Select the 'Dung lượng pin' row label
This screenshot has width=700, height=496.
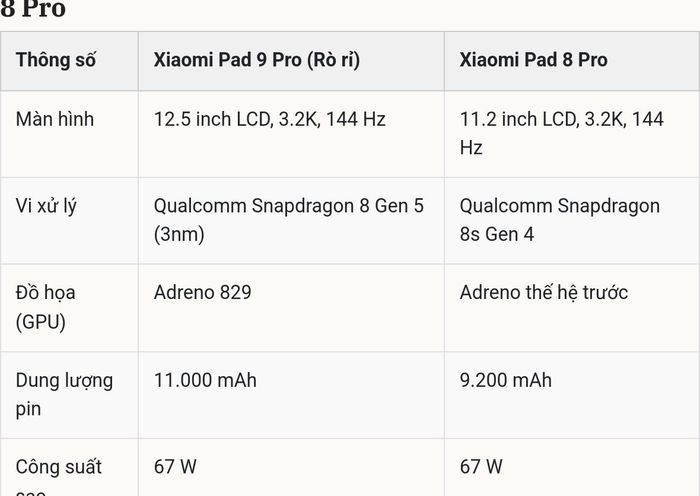point(64,395)
